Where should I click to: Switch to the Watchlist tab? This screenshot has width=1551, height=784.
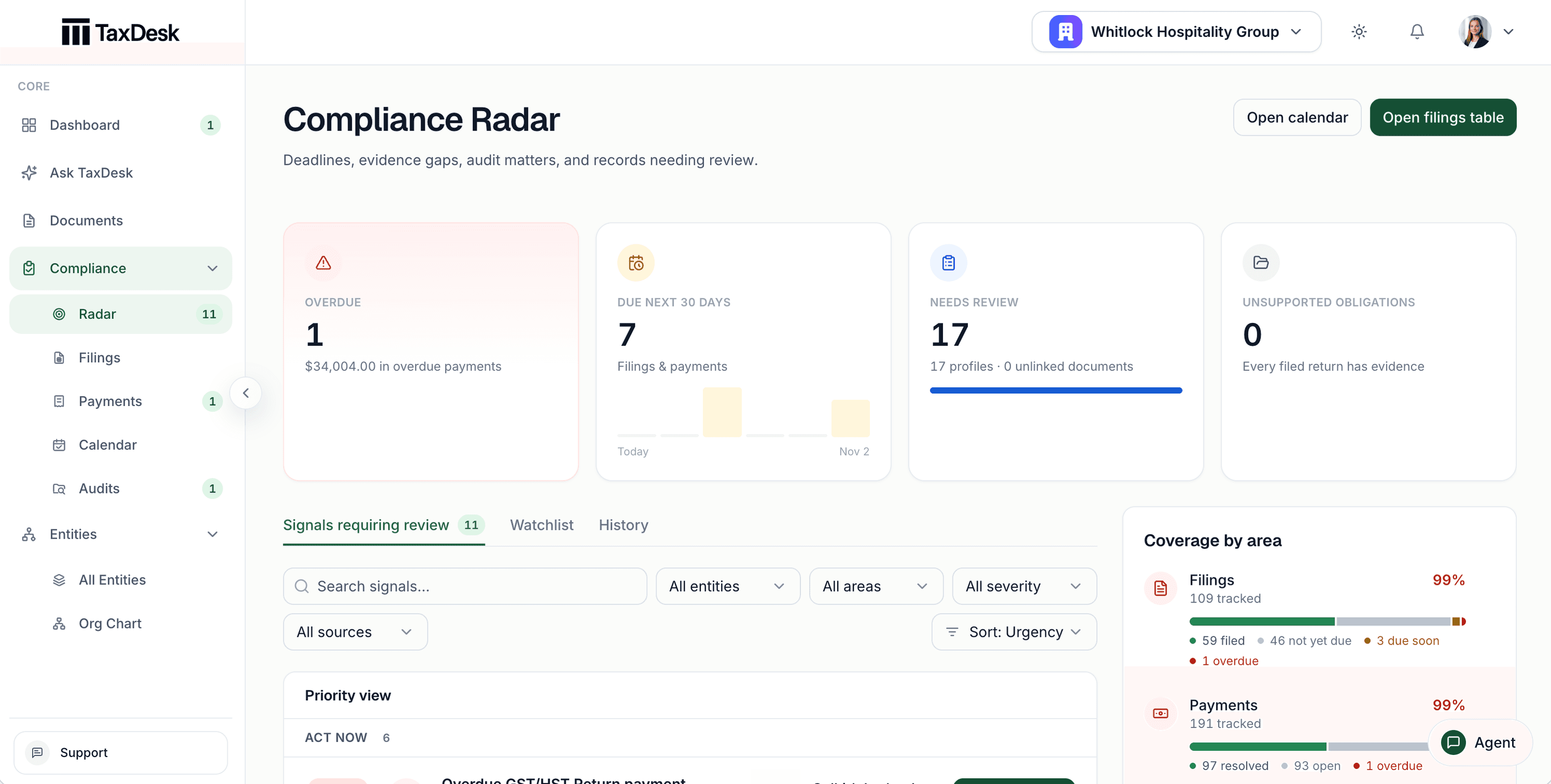coord(541,525)
